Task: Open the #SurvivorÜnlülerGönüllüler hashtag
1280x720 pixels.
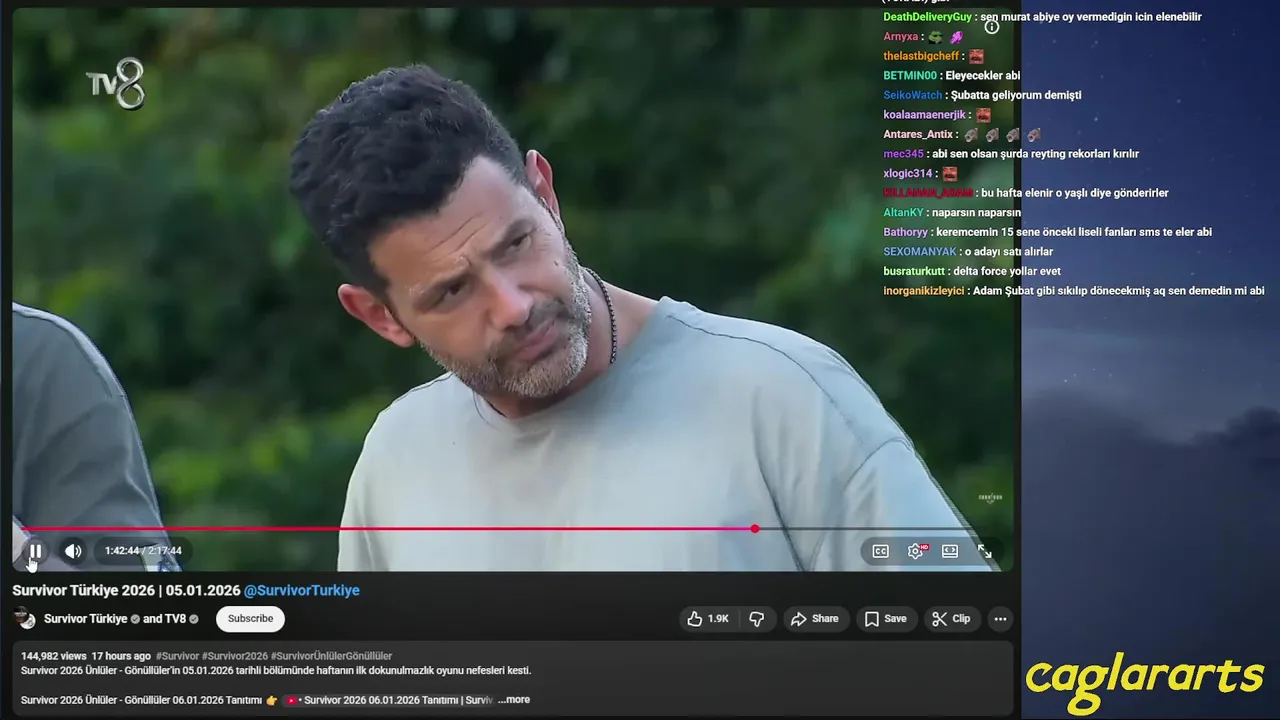Action: click(x=331, y=657)
